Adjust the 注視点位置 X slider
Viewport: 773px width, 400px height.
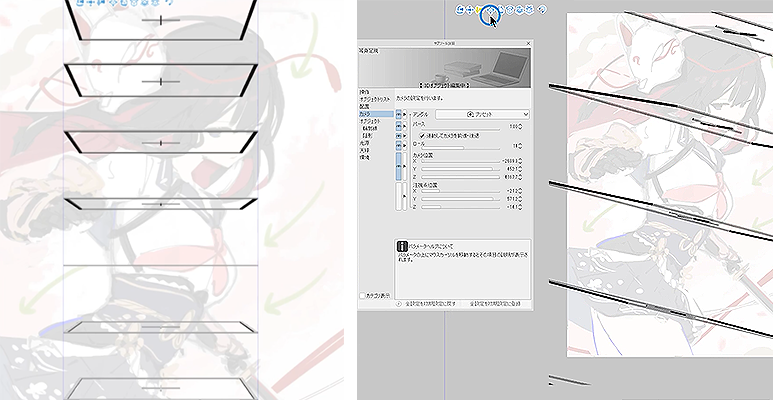pyautogui.click(x=460, y=191)
